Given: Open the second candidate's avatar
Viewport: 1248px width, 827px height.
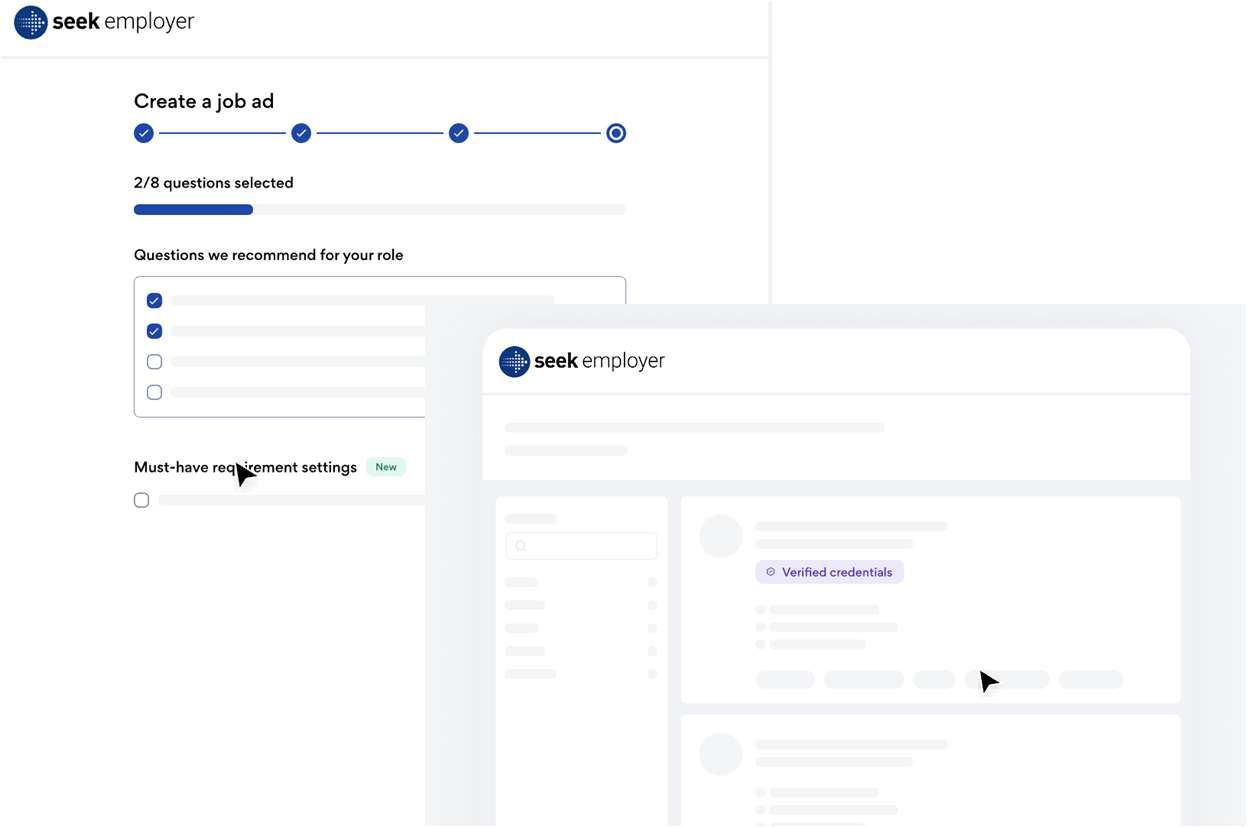Looking at the screenshot, I should 720,754.
